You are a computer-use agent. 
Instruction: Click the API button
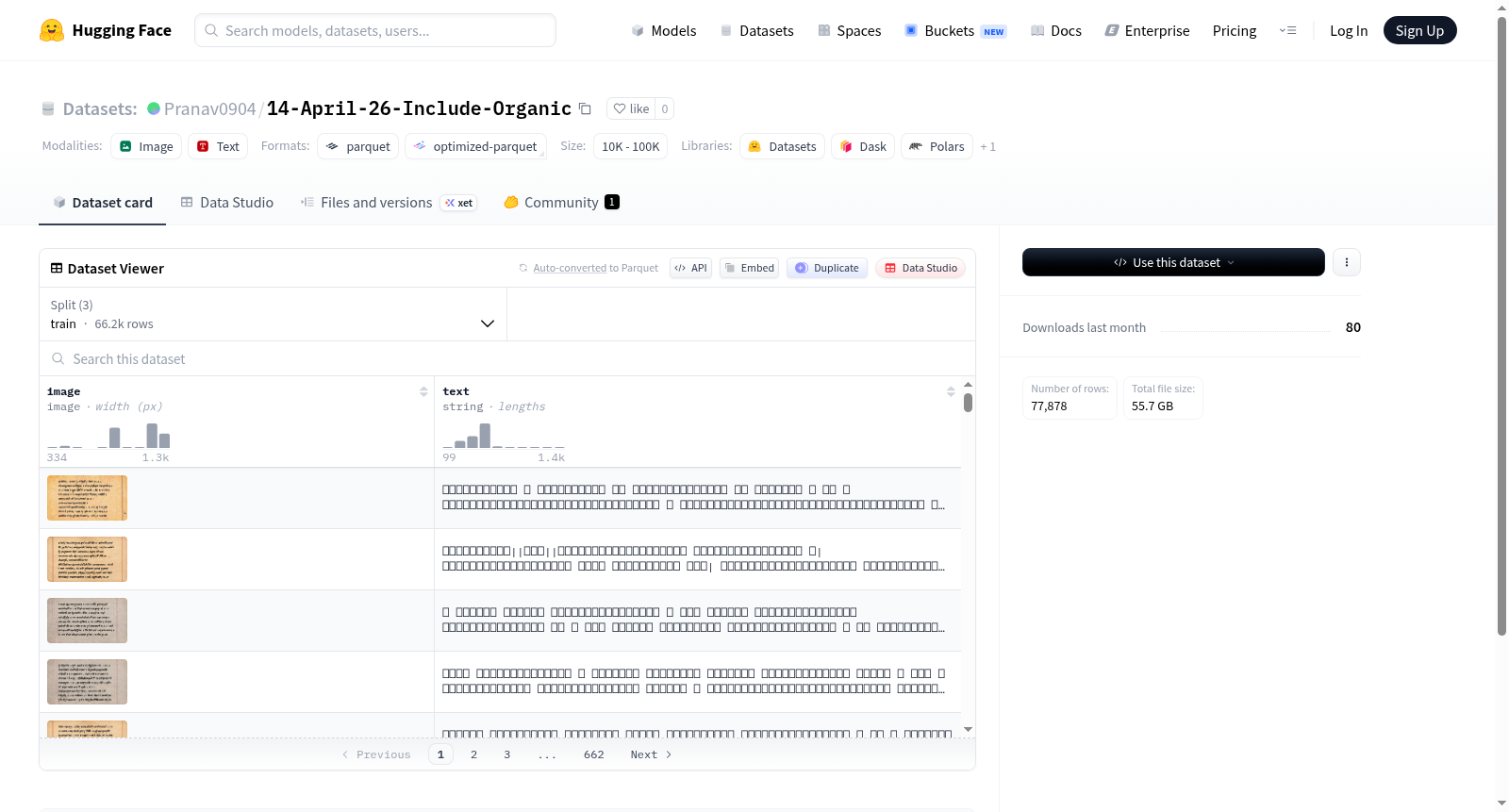click(690, 268)
